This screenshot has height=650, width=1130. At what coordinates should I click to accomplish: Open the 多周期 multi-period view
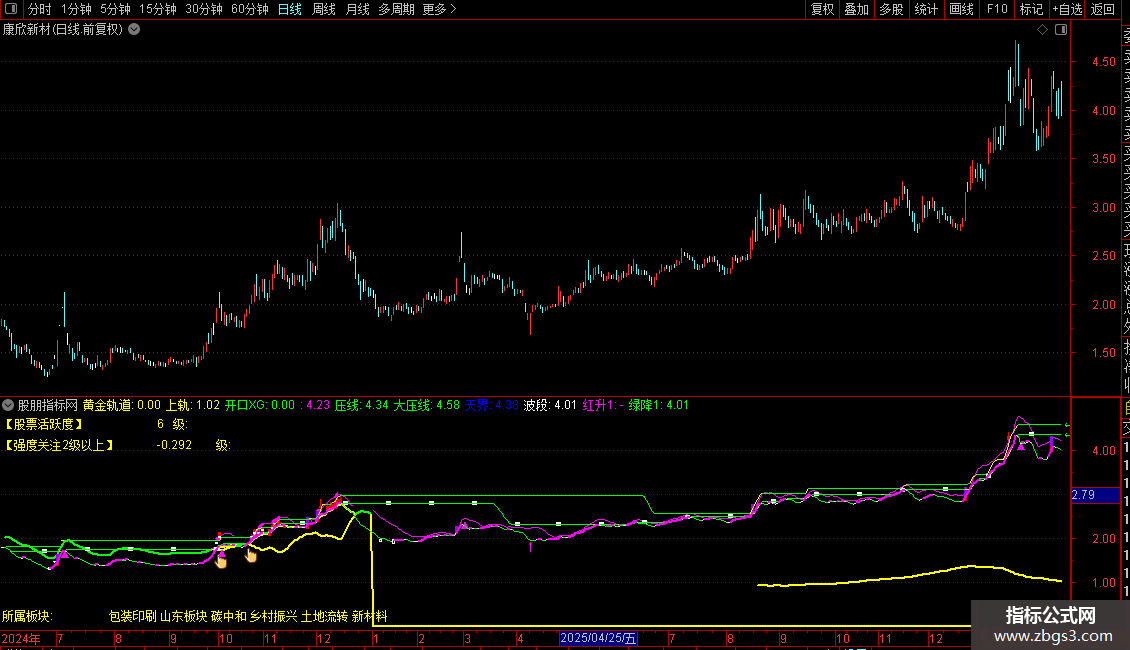(396, 9)
